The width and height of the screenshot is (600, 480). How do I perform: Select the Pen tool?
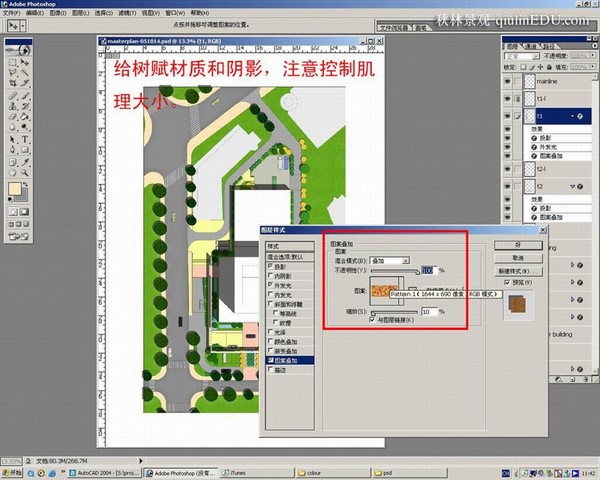coord(13,150)
